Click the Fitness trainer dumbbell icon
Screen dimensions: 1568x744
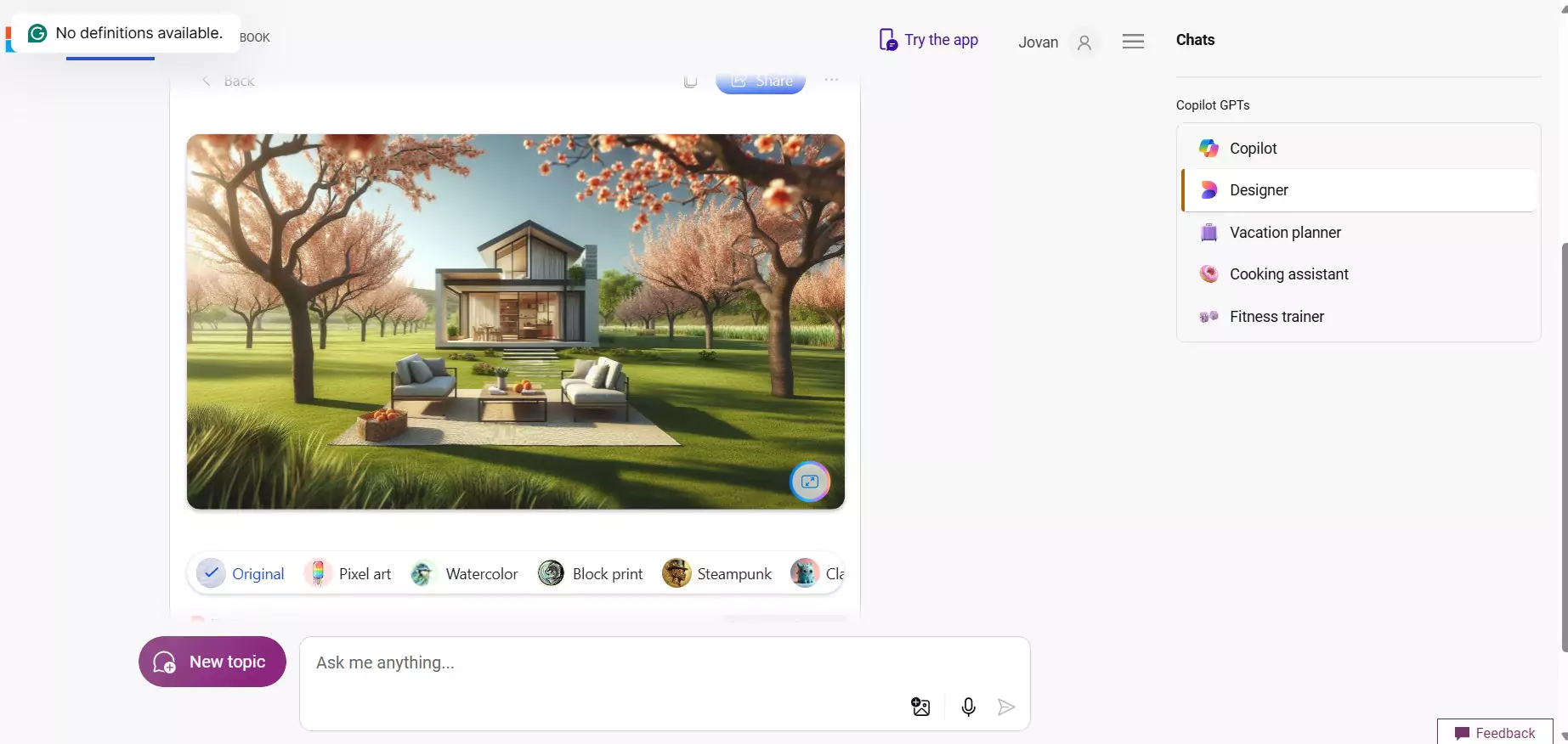click(x=1209, y=317)
